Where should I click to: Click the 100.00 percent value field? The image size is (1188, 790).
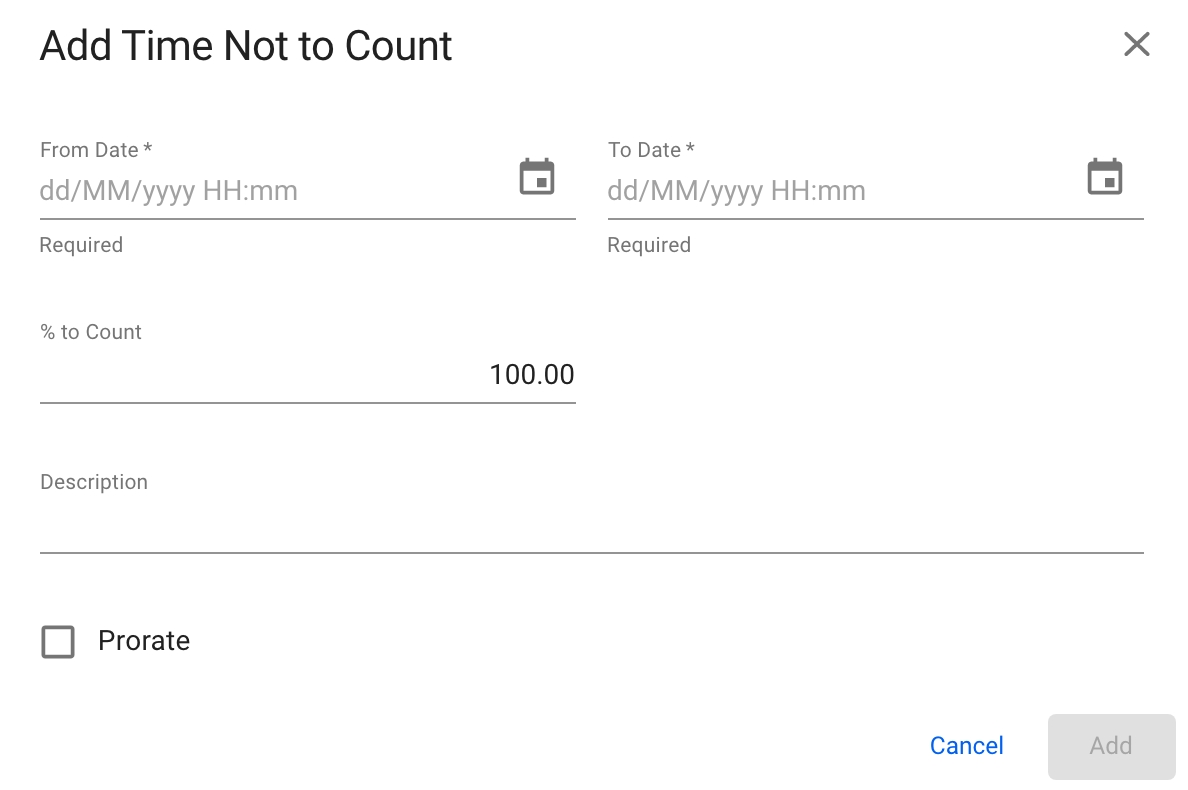click(x=307, y=375)
